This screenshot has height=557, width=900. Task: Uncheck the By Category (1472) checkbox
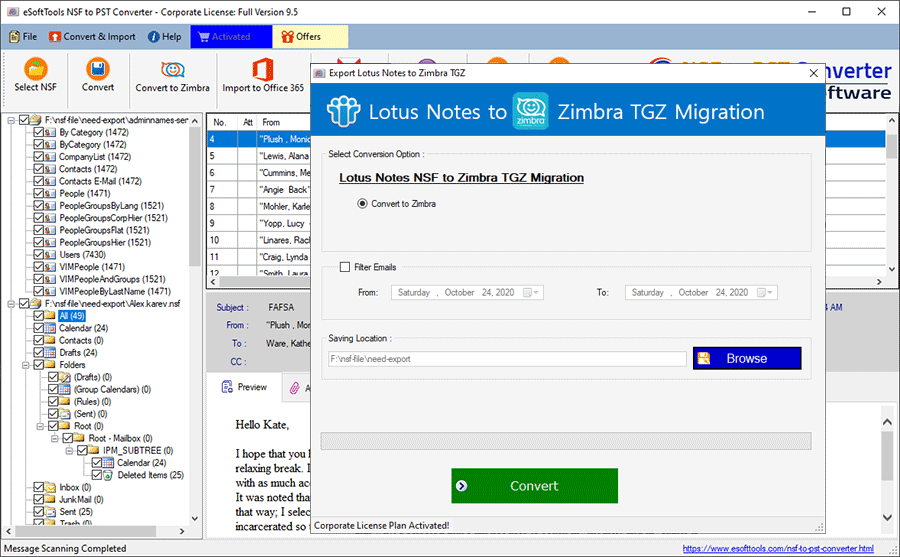point(38,132)
